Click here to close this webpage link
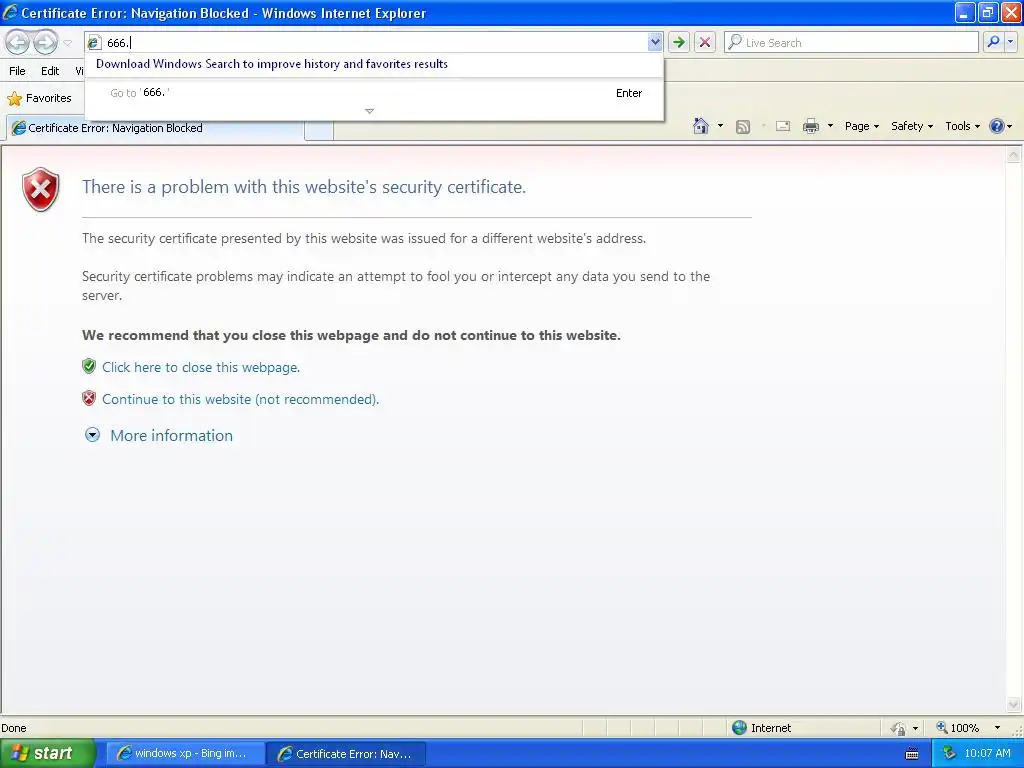 [200, 367]
